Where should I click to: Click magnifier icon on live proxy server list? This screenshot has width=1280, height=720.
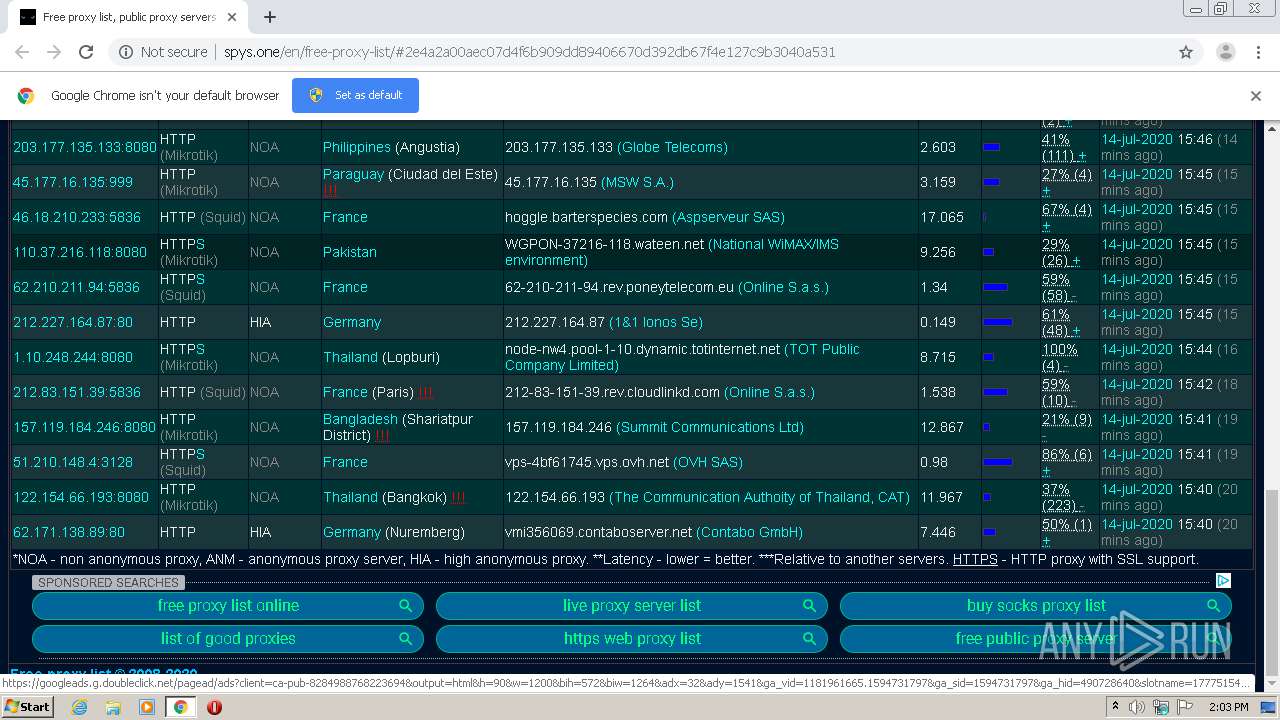coord(809,606)
